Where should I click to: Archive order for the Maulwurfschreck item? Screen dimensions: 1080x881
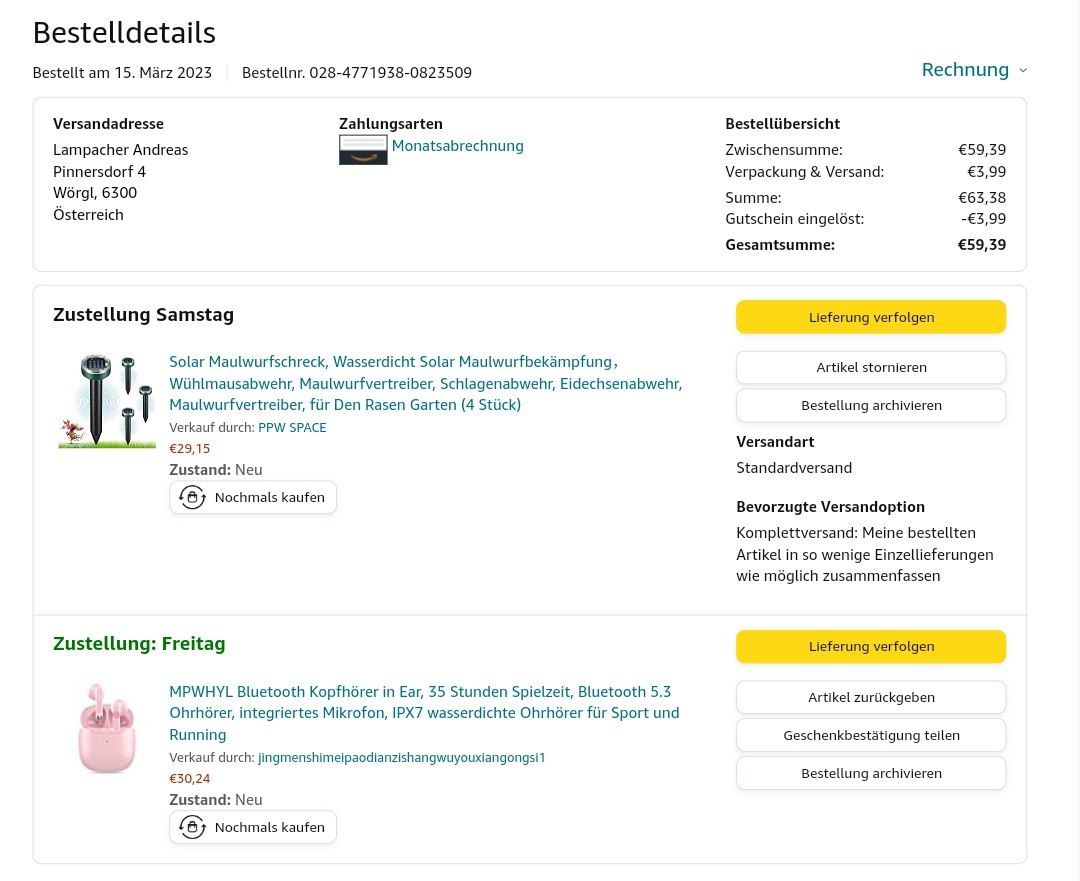[871, 405]
